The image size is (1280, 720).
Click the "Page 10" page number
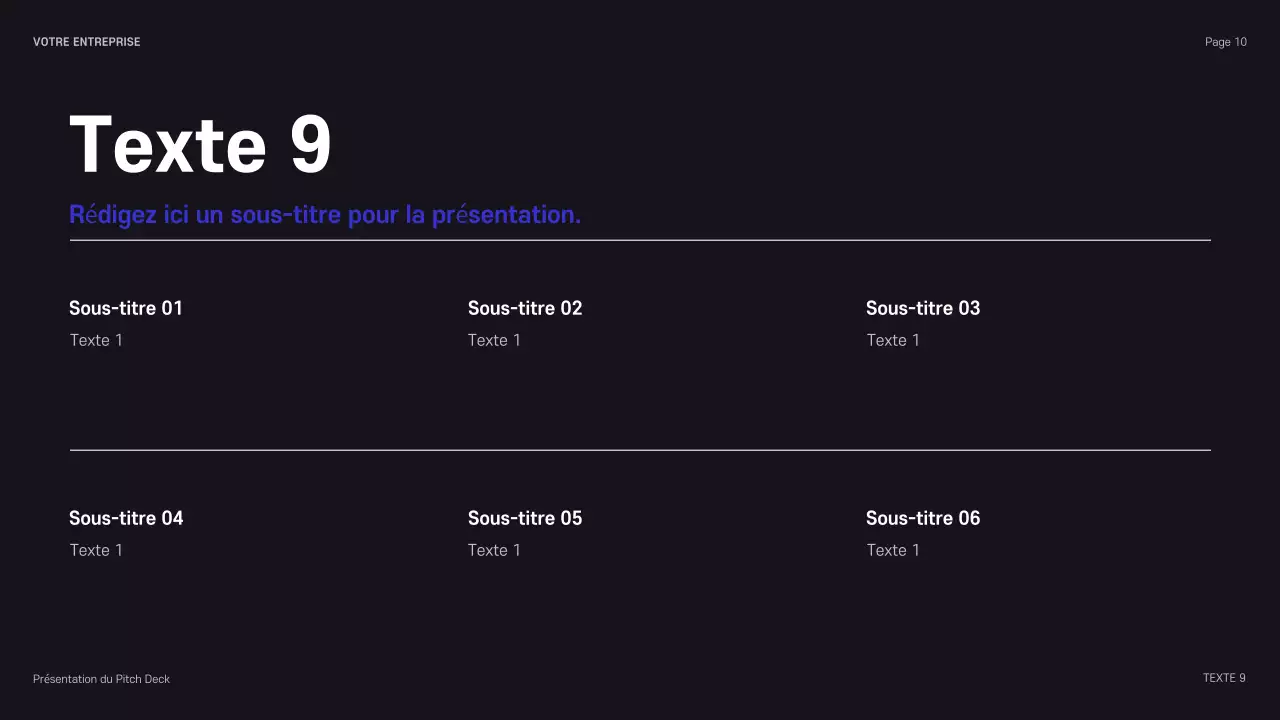(x=1225, y=42)
